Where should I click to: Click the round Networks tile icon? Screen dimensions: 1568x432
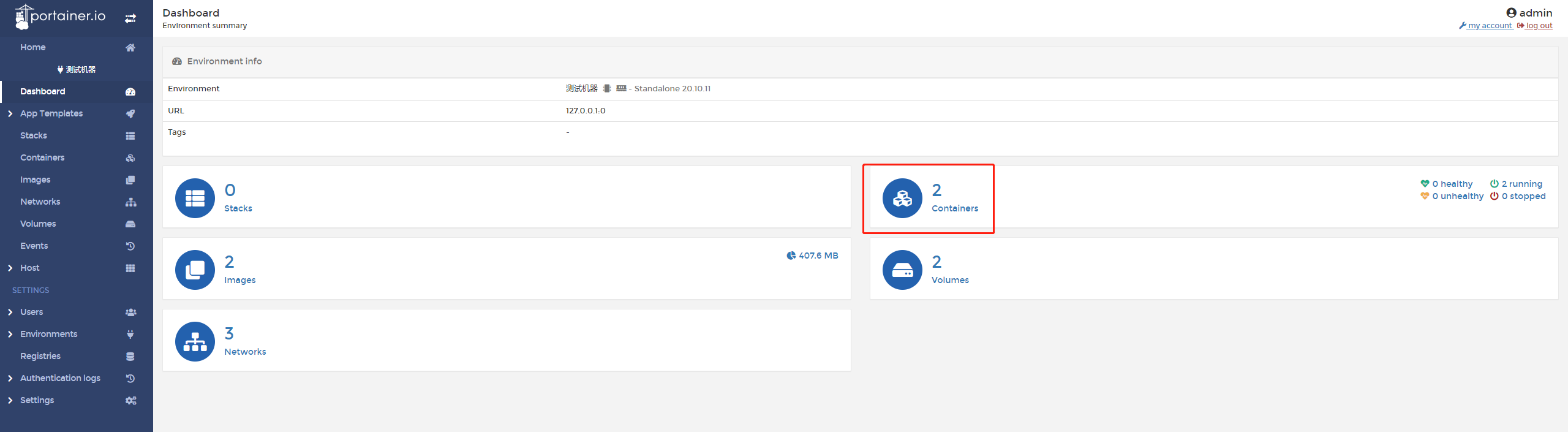tap(195, 341)
